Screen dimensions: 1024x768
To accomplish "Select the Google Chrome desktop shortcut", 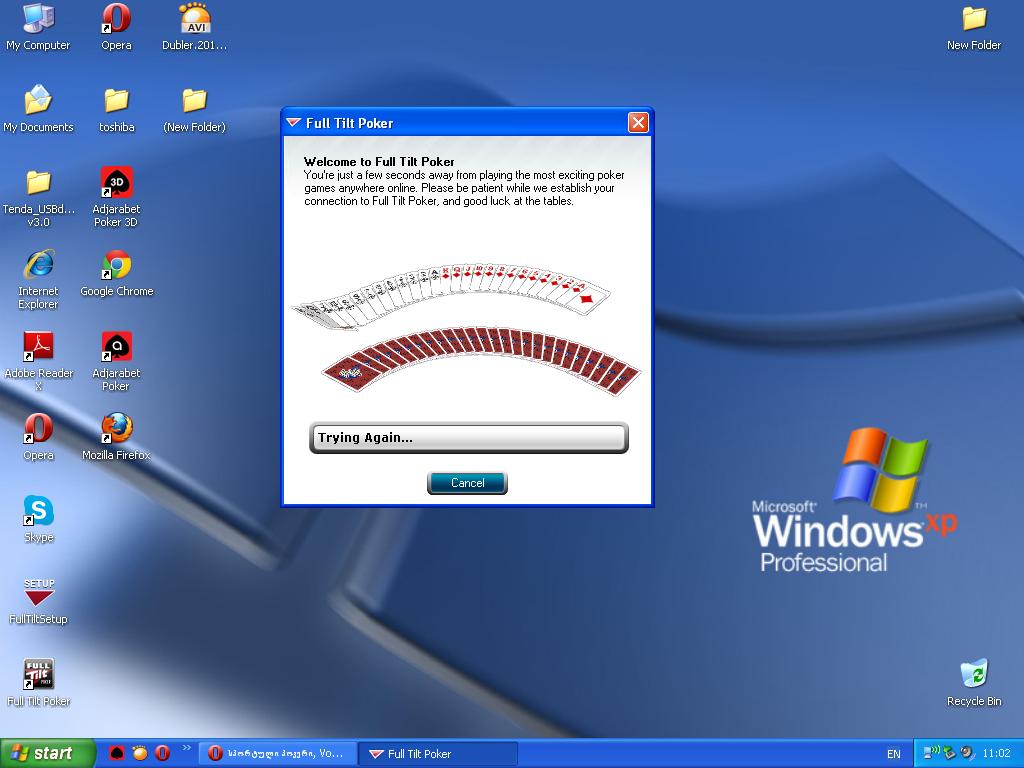I will 116,274.
